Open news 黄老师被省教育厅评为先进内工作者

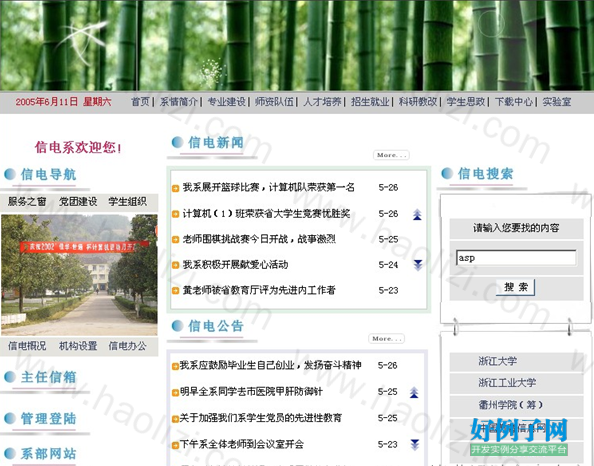pos(259,290)
